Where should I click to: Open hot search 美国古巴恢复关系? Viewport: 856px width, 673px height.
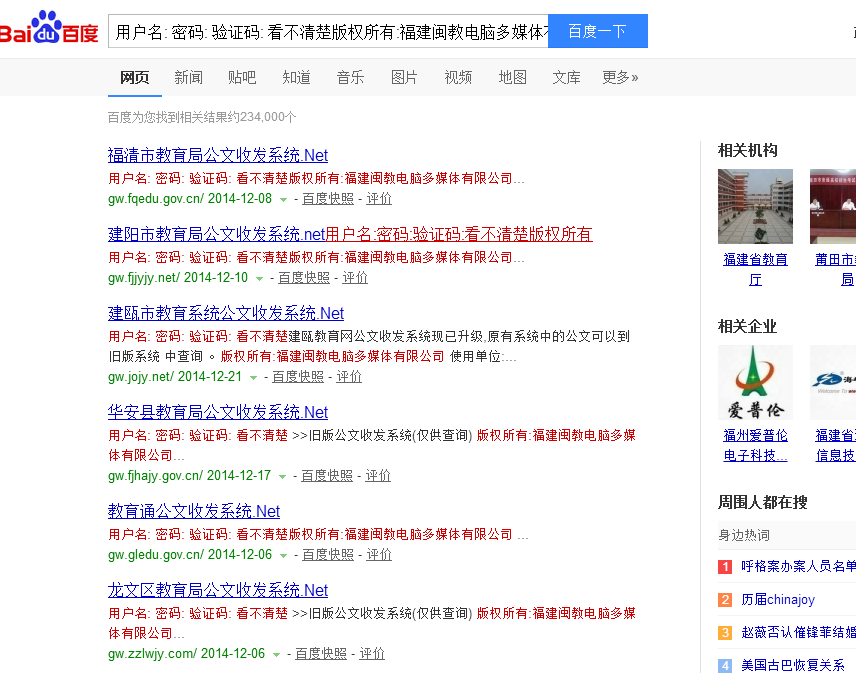[x=792, y=665]
